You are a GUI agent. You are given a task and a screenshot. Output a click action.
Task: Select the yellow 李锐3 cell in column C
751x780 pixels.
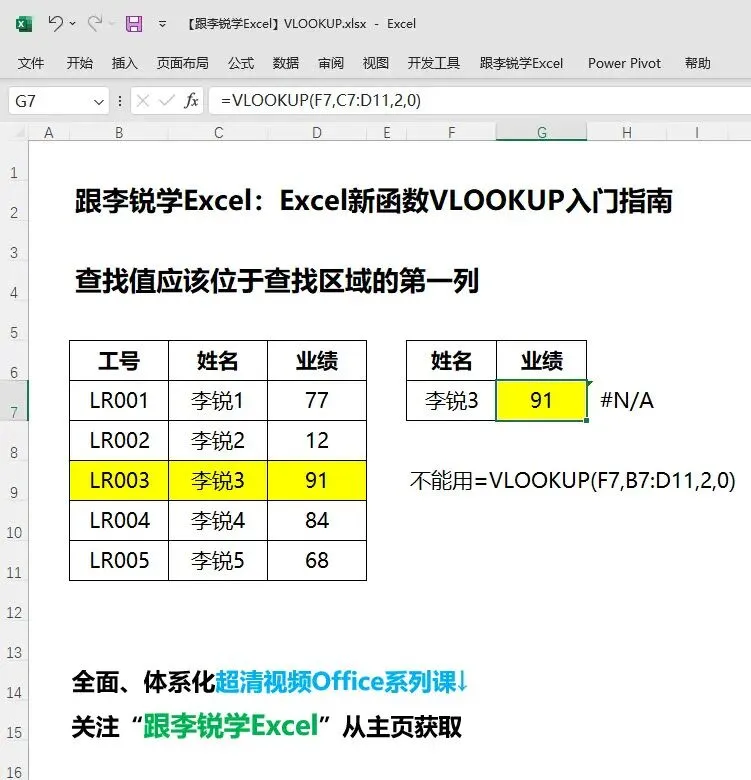click(x=218, y=481)
